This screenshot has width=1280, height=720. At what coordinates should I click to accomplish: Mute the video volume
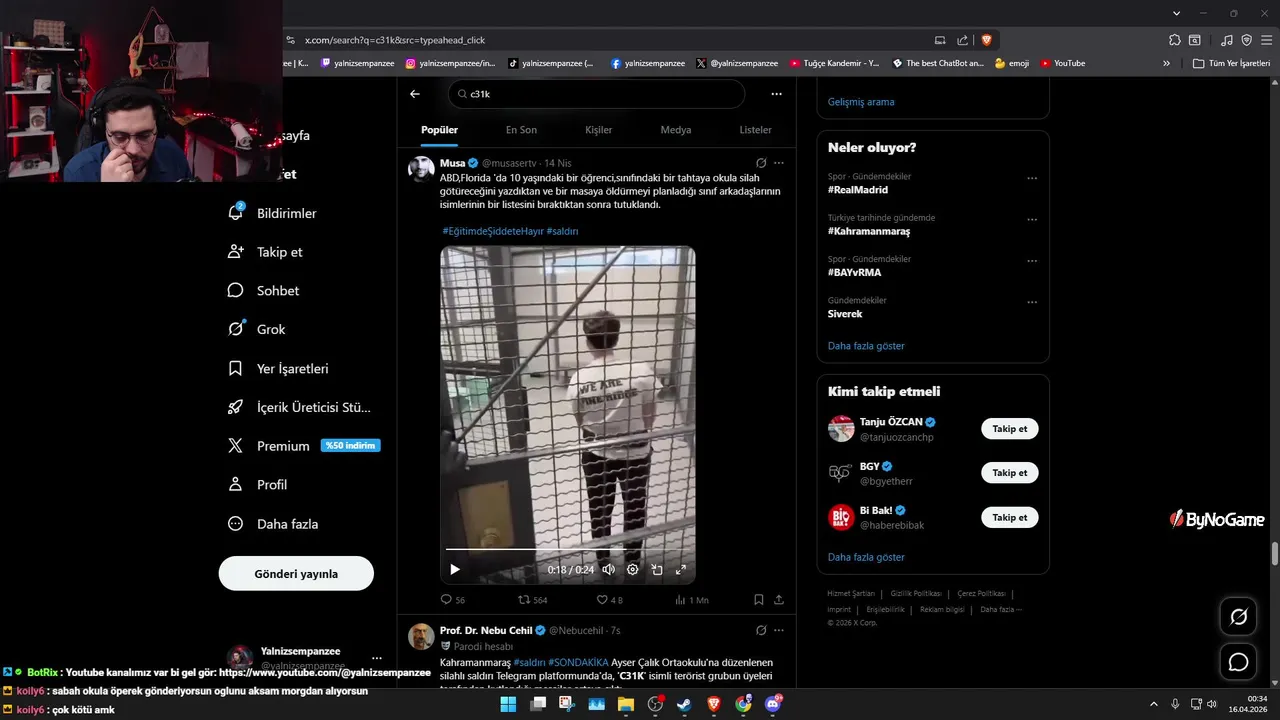pyautogui.click(x=608, y=569)
